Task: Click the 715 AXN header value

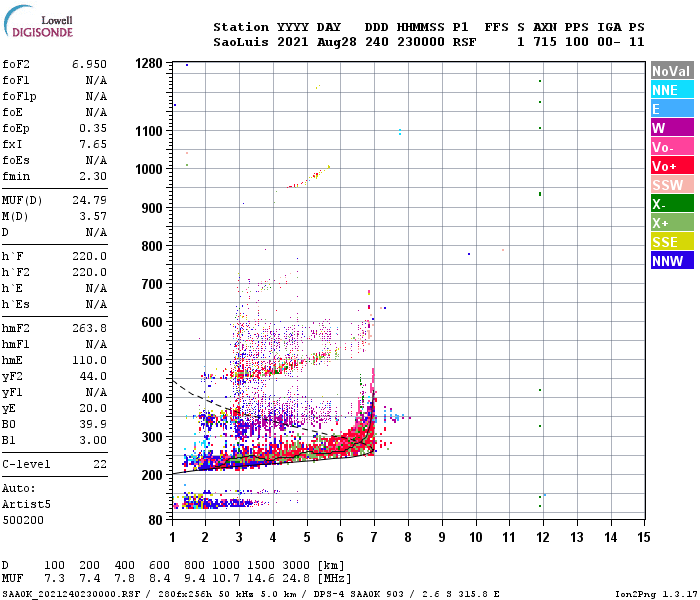Action: pyautogui.click(x=545, y=42)
